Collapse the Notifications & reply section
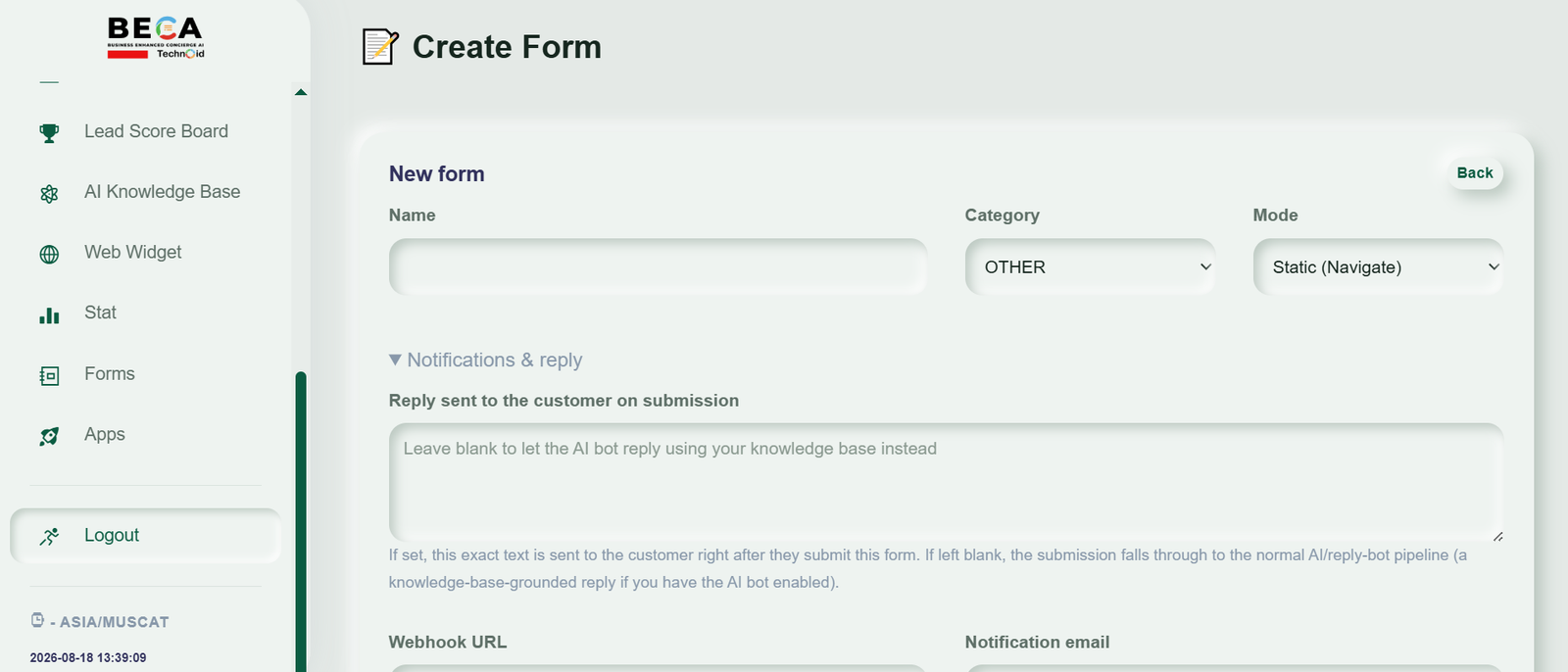The width and height of the screenshot is (1568, 672). point(485,360)
